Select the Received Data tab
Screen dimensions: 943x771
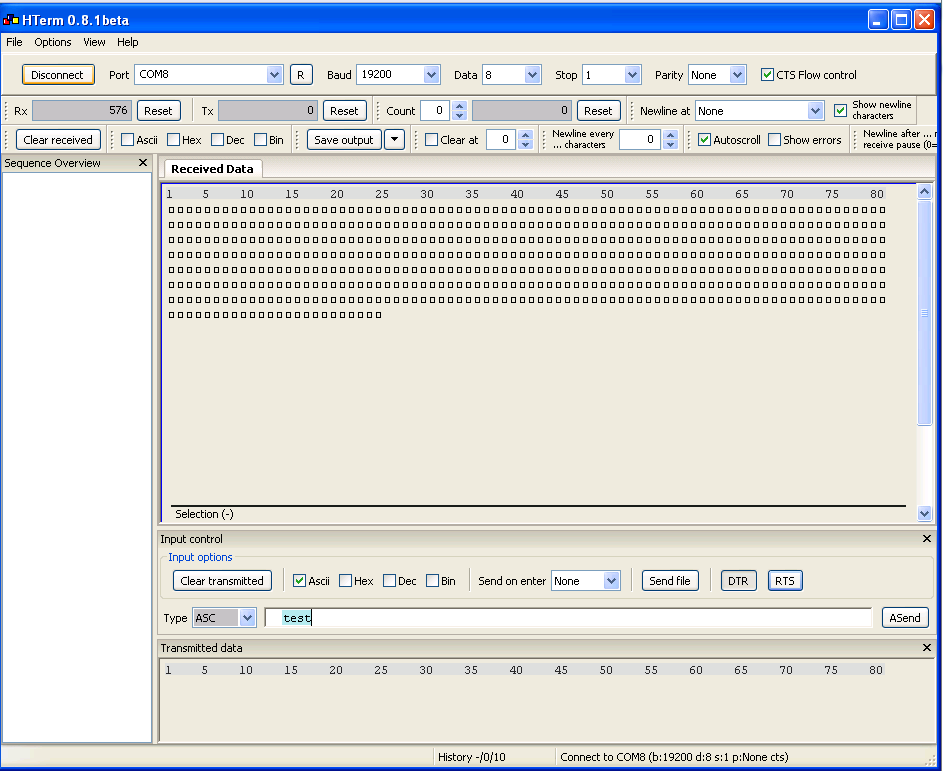[212, 169]
